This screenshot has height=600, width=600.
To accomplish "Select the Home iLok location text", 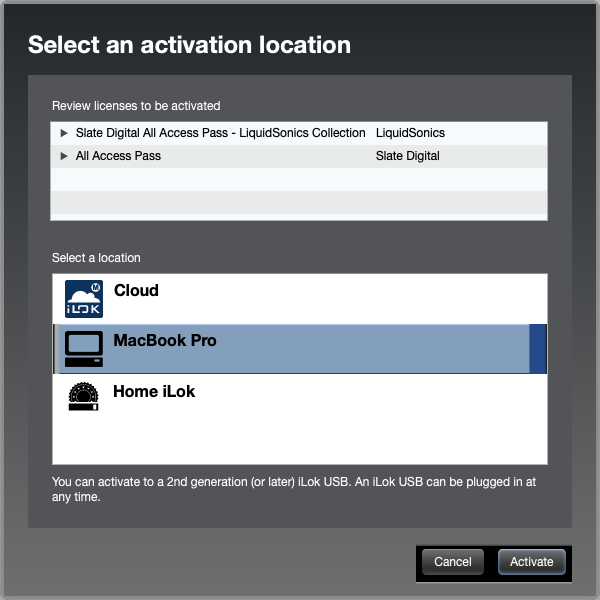I will pyautogui.click(x=154, y=391).
